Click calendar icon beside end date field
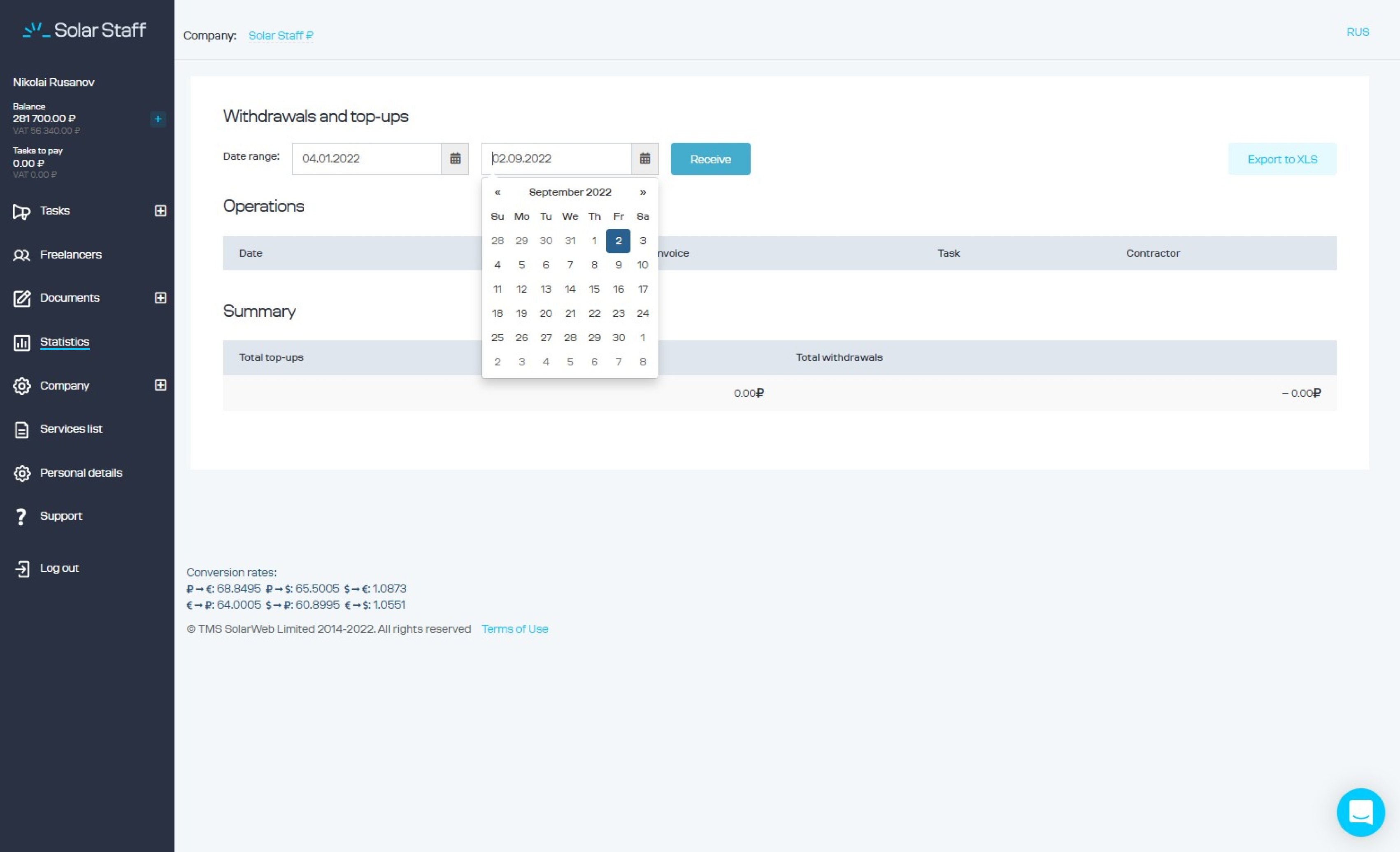Image resolution: width=1400 pixels, height=852 pixels. (x=644, y=158)
